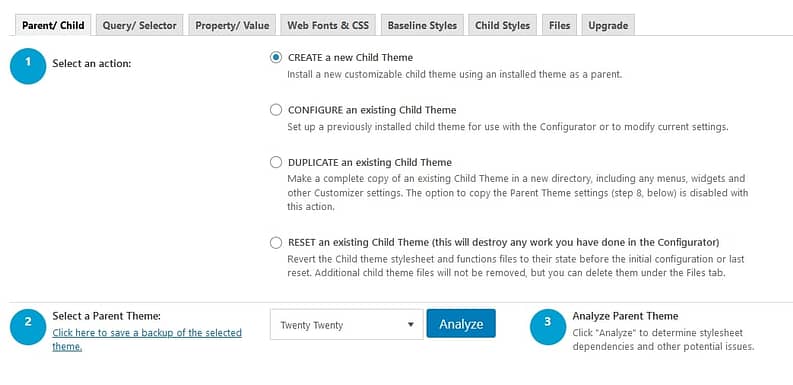Open the Child Styles tab
Image resolution: width=793 pixels, height=385 pixels.
[x=503, y=25]
